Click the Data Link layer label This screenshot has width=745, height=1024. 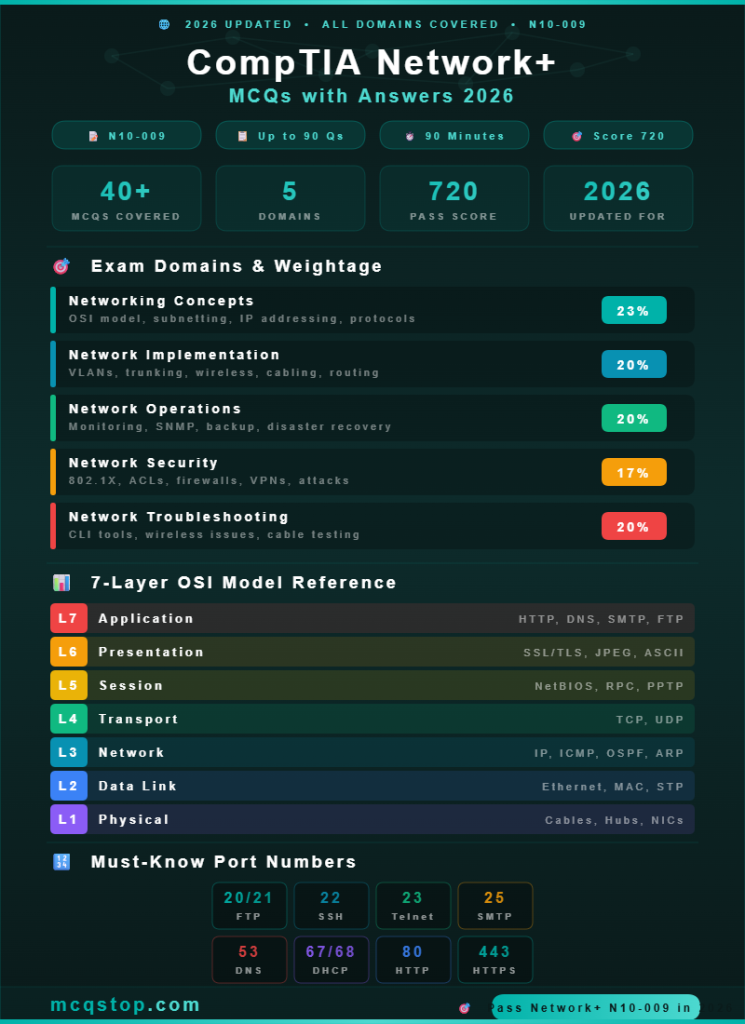click(x=138, y=786)
